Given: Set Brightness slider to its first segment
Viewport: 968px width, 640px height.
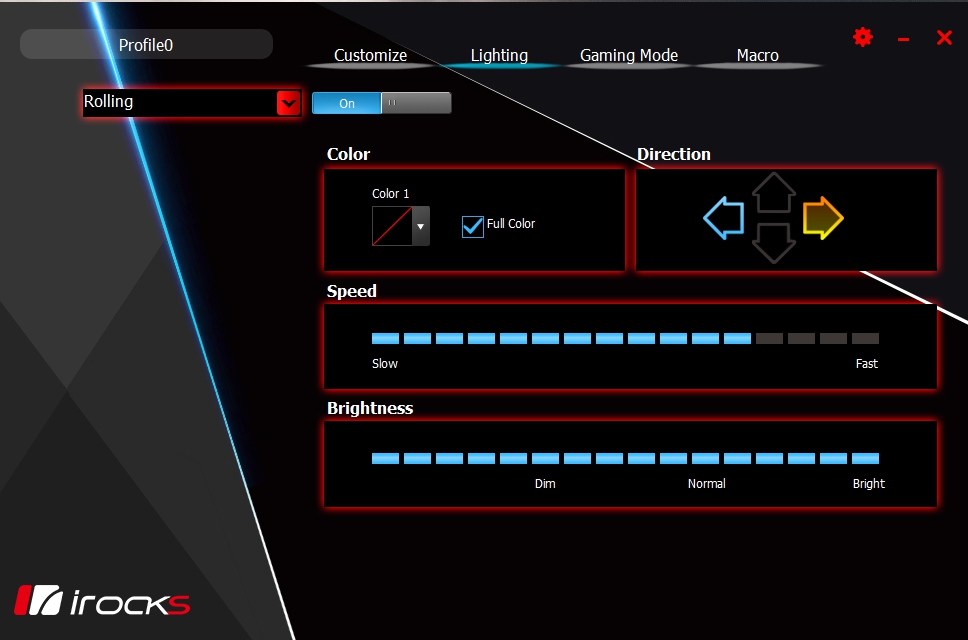Looking at the screenshot, I should pos(385,458).
